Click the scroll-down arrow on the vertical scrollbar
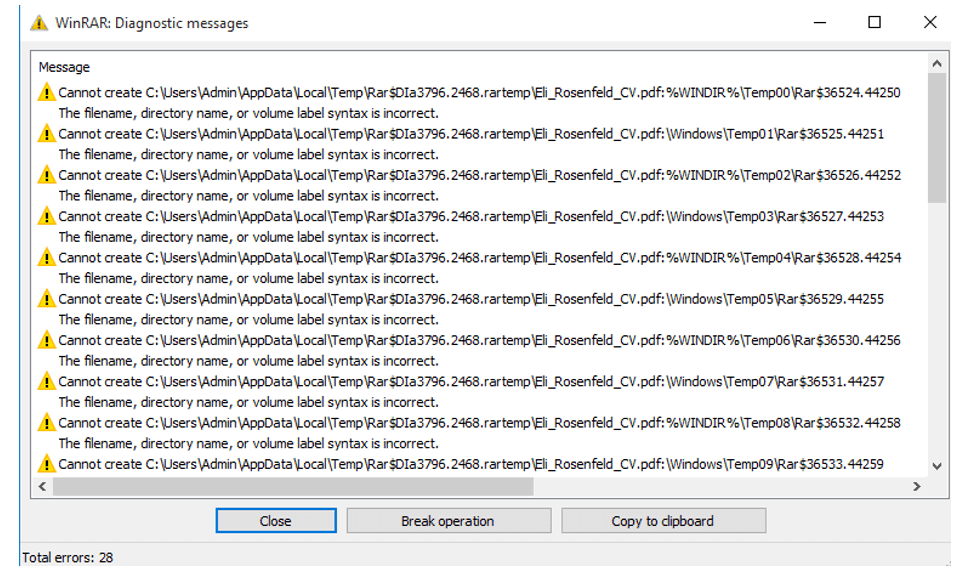The height and width of the screenshot is (580, 960). [x=936, y=466]
